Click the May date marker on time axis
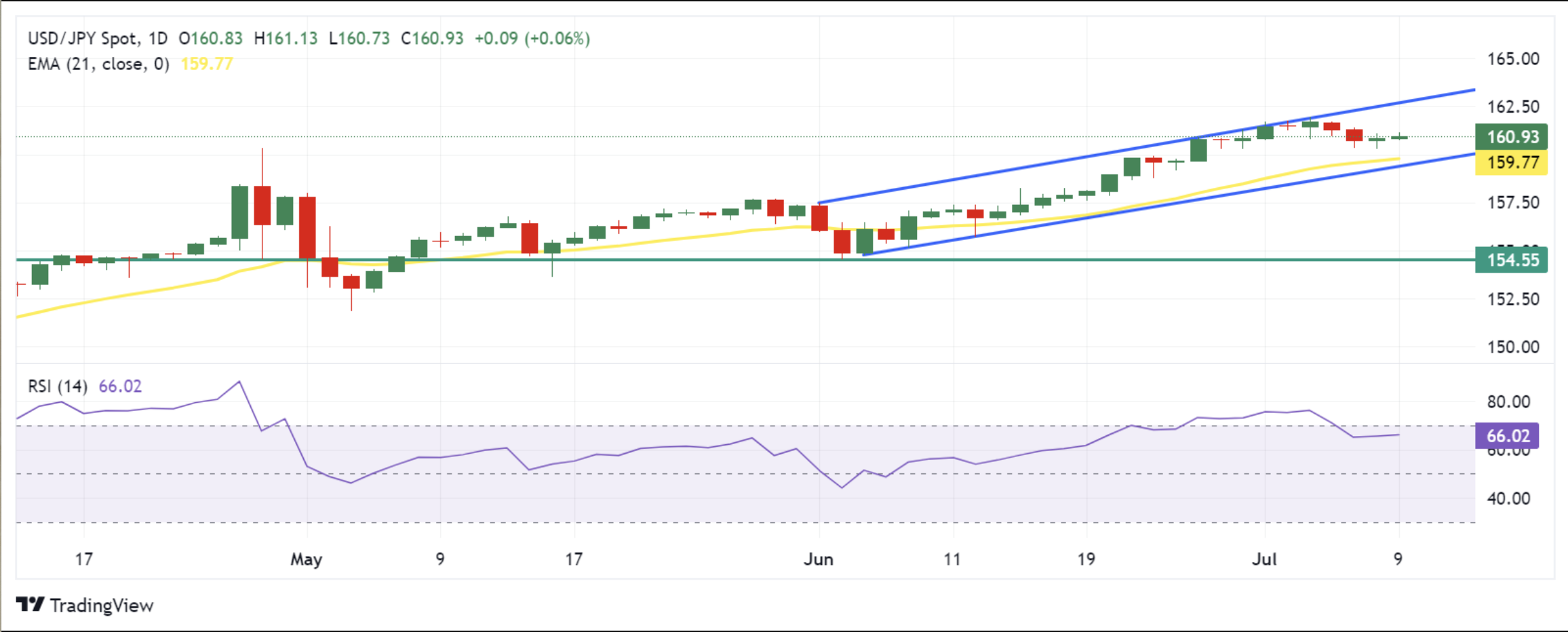1568x632 pixels. 306,559
